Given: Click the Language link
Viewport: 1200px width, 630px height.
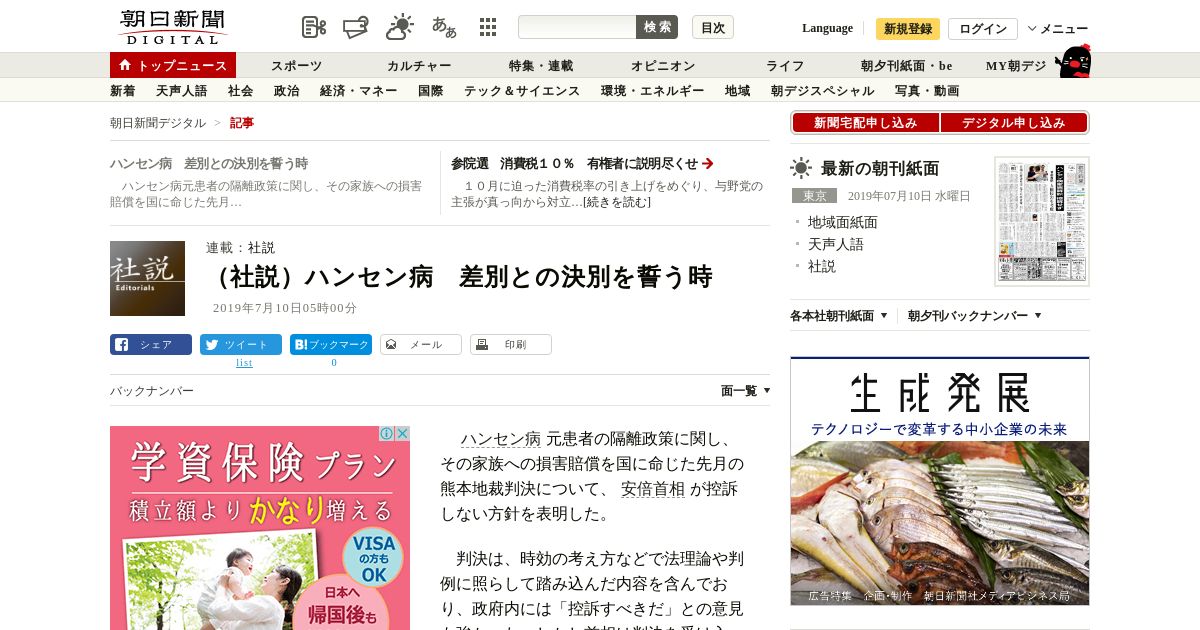Looking at the screenshot, I should (x=827, y=28).
